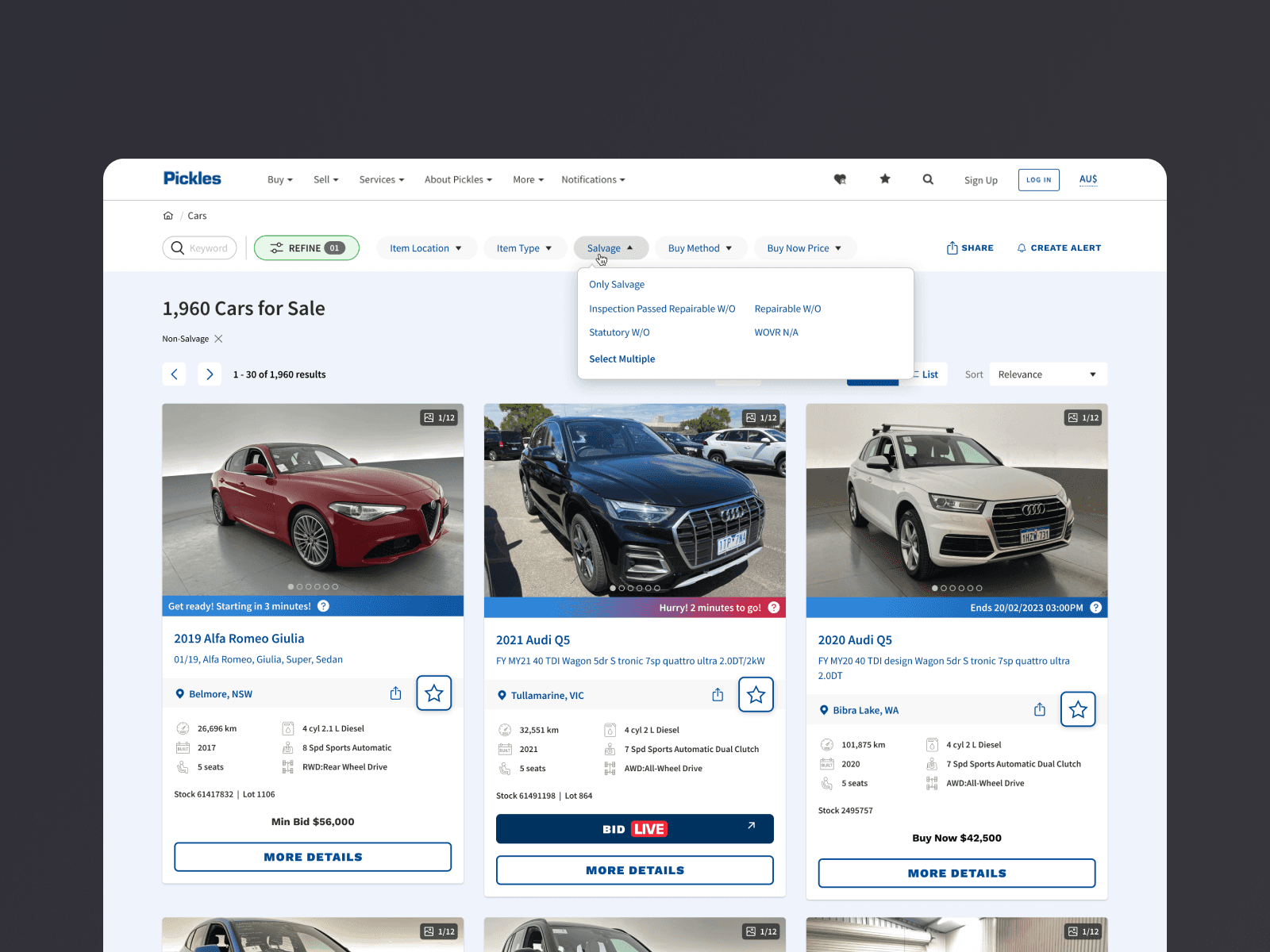This screenshot has width=1270, height=952.
Task: Remove the Non-Salvage filter tag
Action: (218, 339)
